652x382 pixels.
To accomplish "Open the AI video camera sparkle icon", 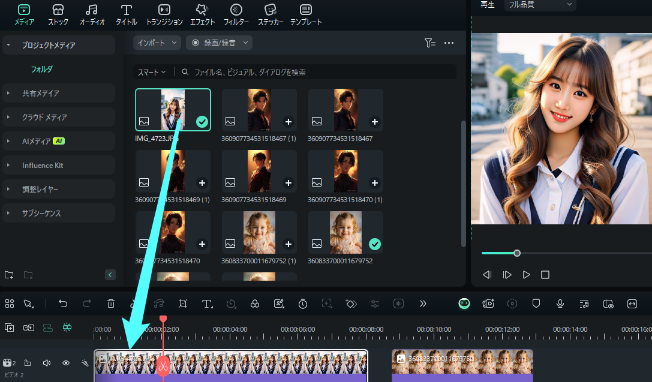I will pyautogui.click(x=488, y=304).
